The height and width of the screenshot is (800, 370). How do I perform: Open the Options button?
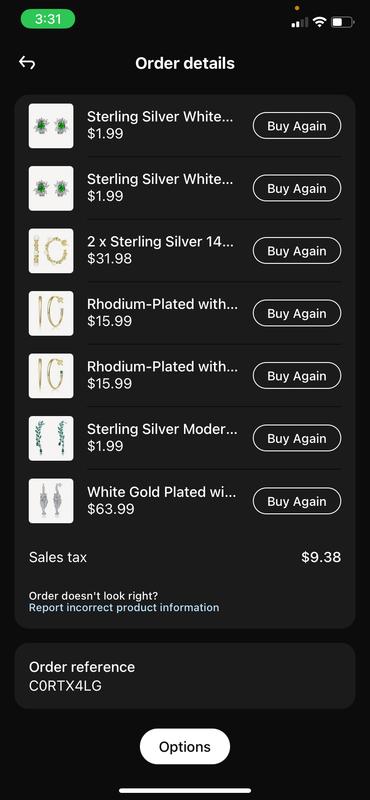point(185,746)
